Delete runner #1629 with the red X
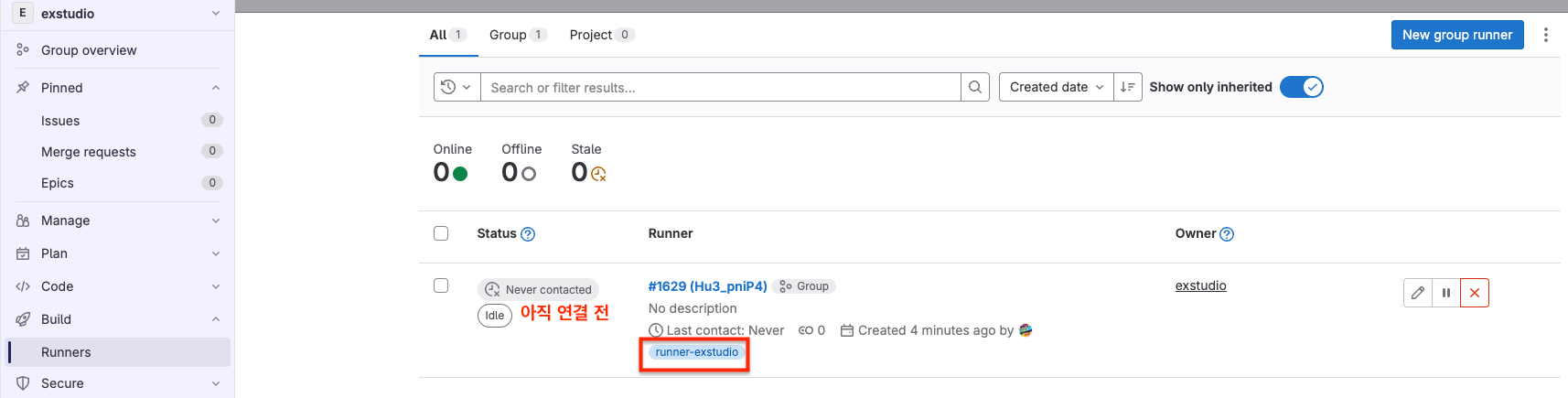1568x398 pixels. click(x=1475, y=293)
